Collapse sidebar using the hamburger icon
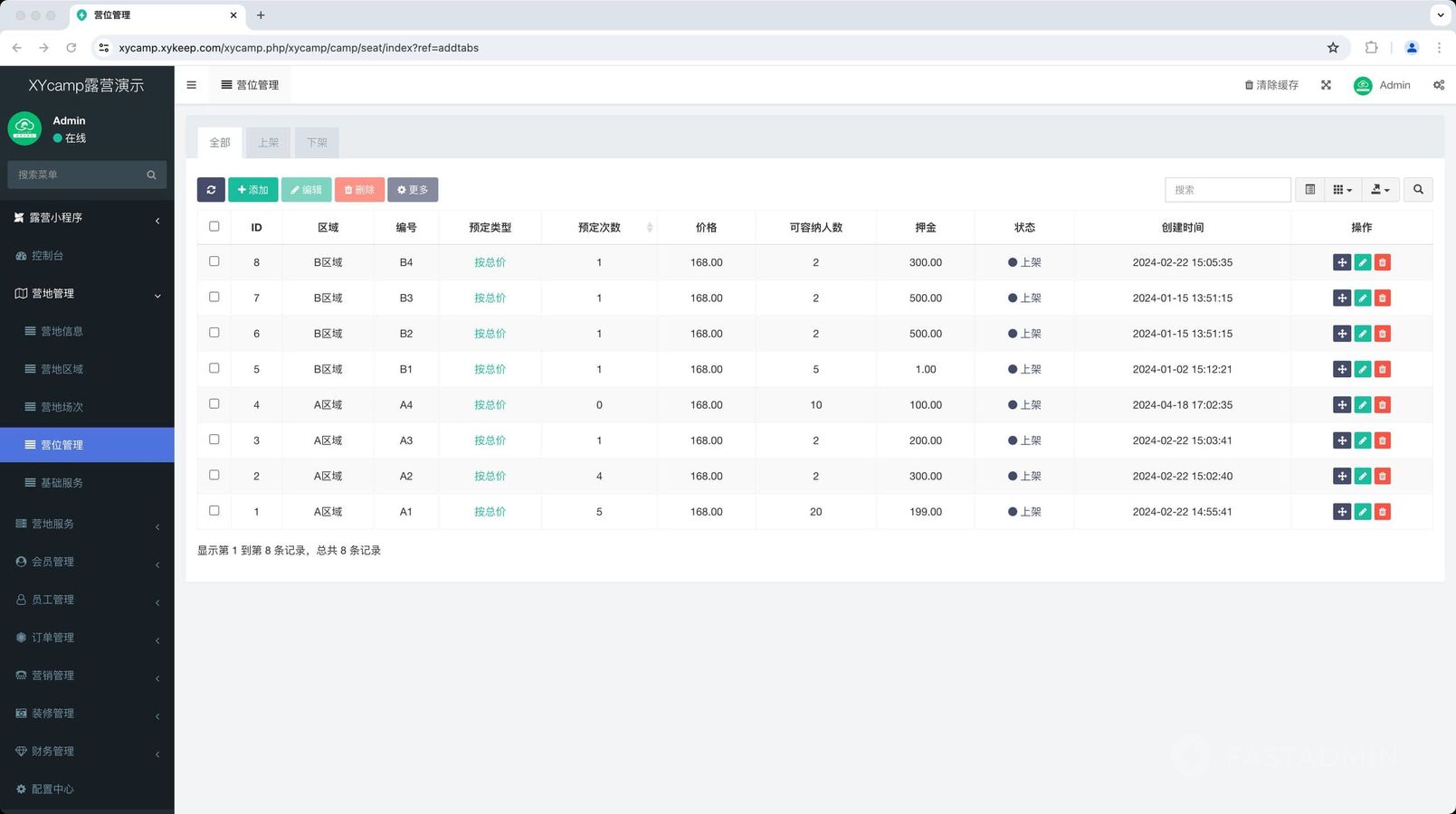This screenshot has height=814, width=1456. coord(191,85)
